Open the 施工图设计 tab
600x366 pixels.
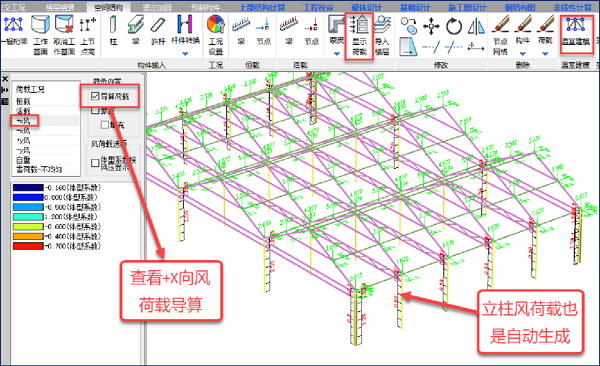point(467,7)
